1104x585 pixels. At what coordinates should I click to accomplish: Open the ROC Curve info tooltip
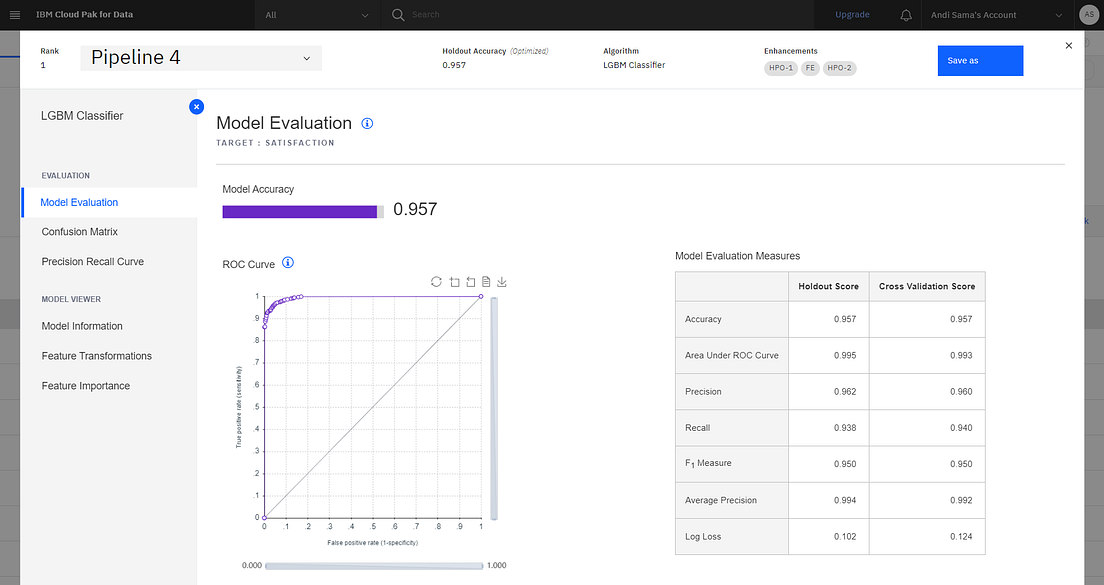(x=287, y=263)
